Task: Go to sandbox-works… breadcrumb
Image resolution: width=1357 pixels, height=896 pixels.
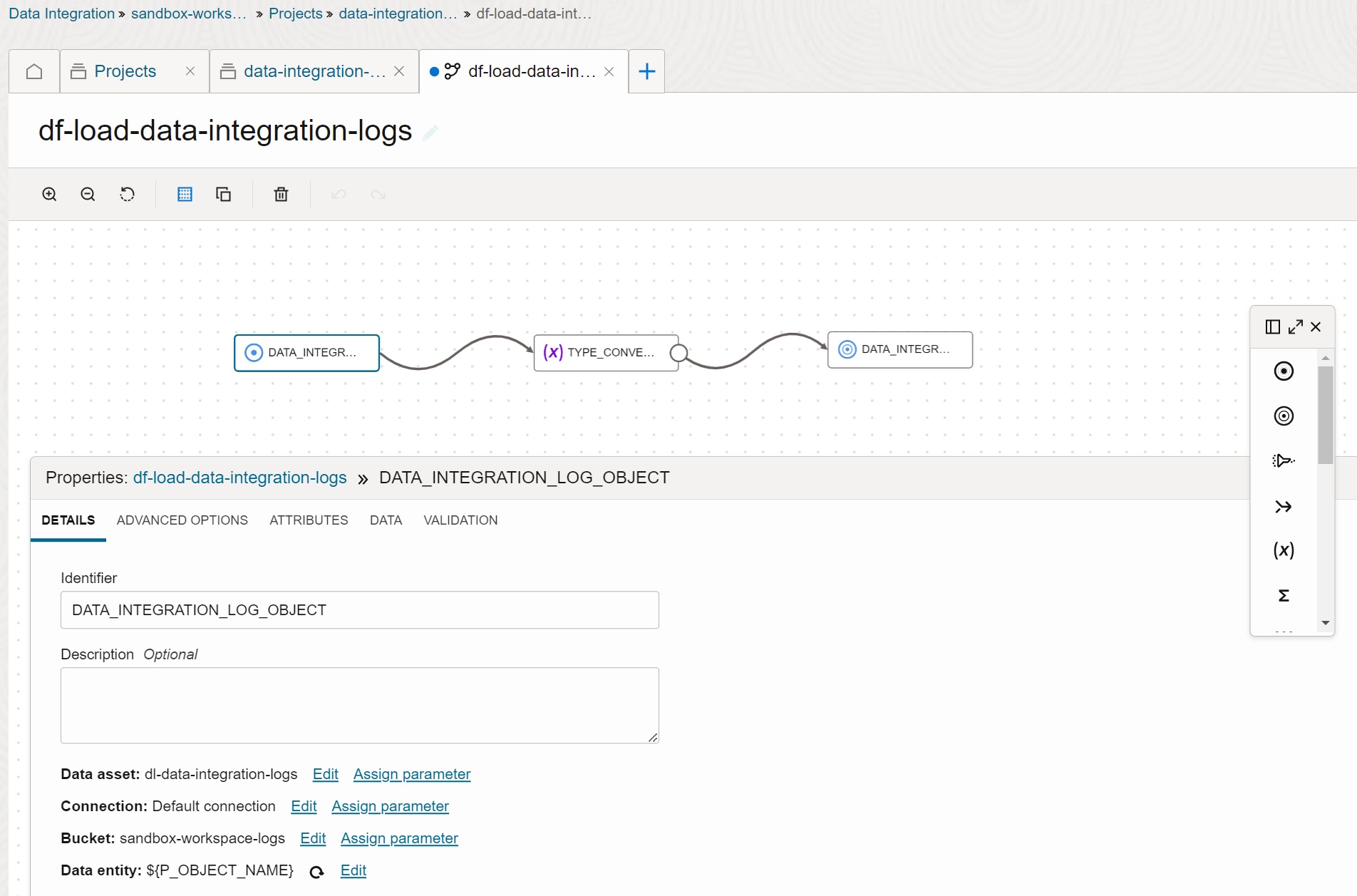Action: (189, 14)
